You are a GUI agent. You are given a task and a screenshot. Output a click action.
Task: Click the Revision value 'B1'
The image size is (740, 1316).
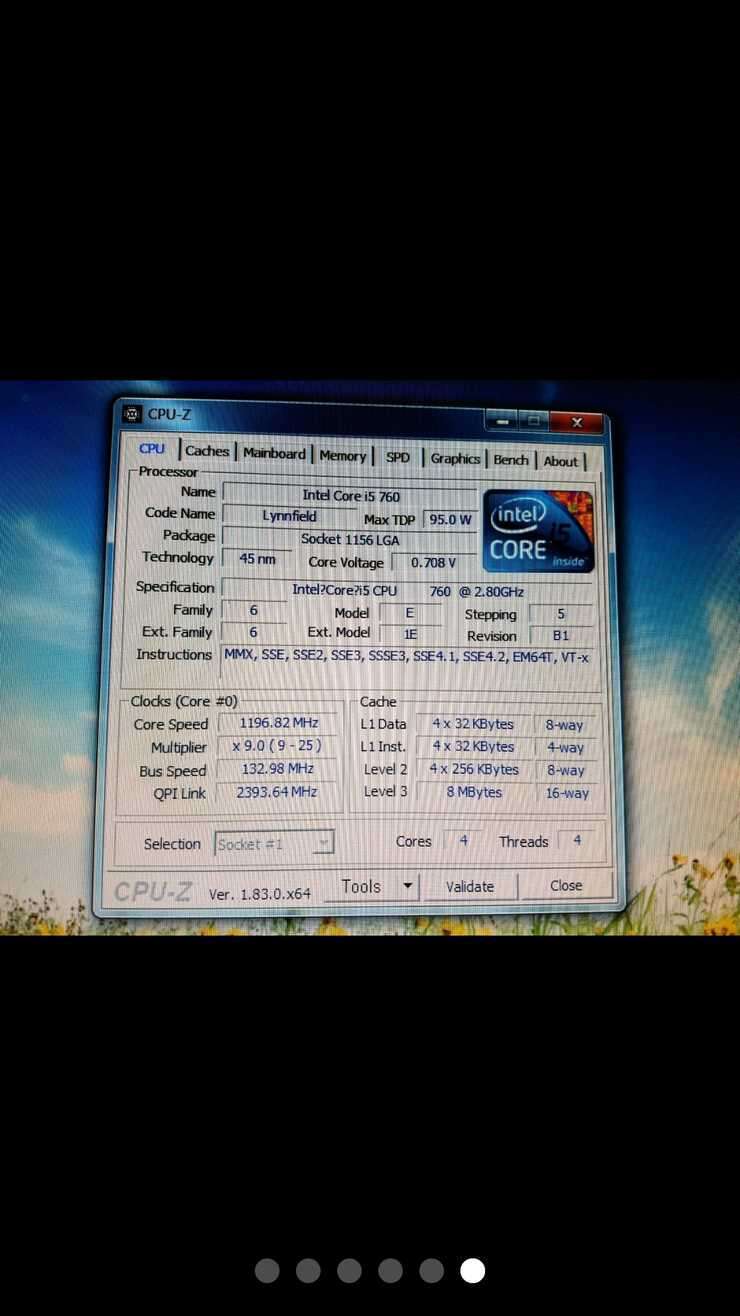tap(561, 636)
